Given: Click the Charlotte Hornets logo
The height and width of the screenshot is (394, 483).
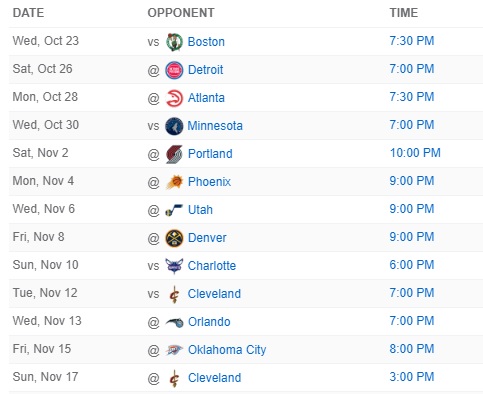Looking at the screenshot, I should click(174, 266).
